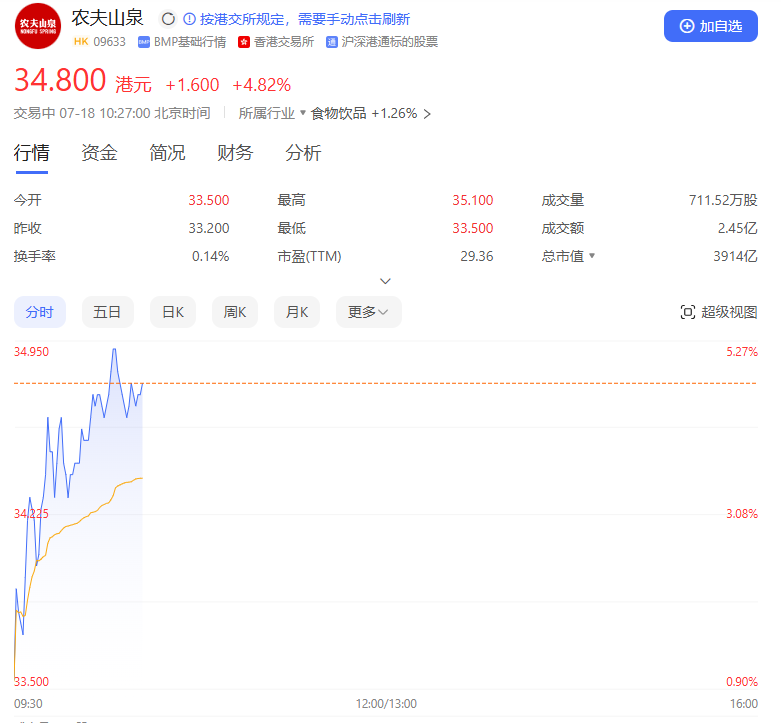Click the 成交量 value 711.52万股

click(x=723, y=200)
